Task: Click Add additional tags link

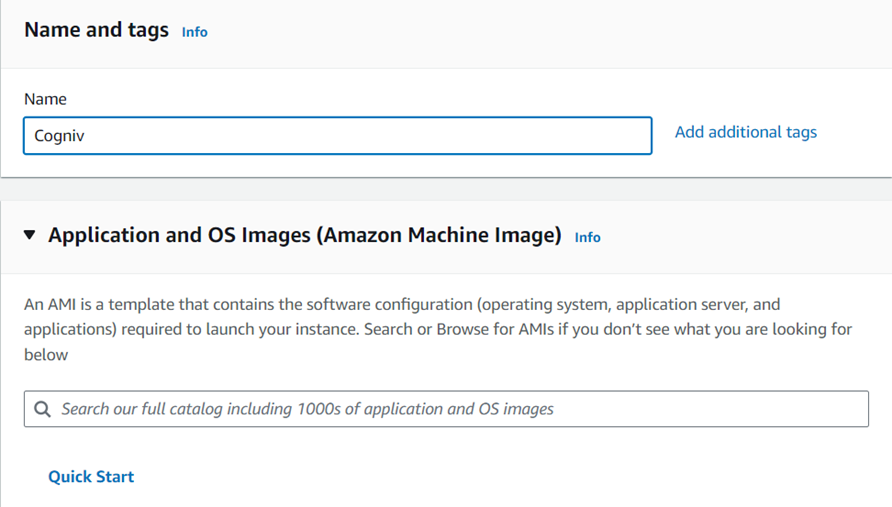Action: pyautogui.click(x=746, y=132)
